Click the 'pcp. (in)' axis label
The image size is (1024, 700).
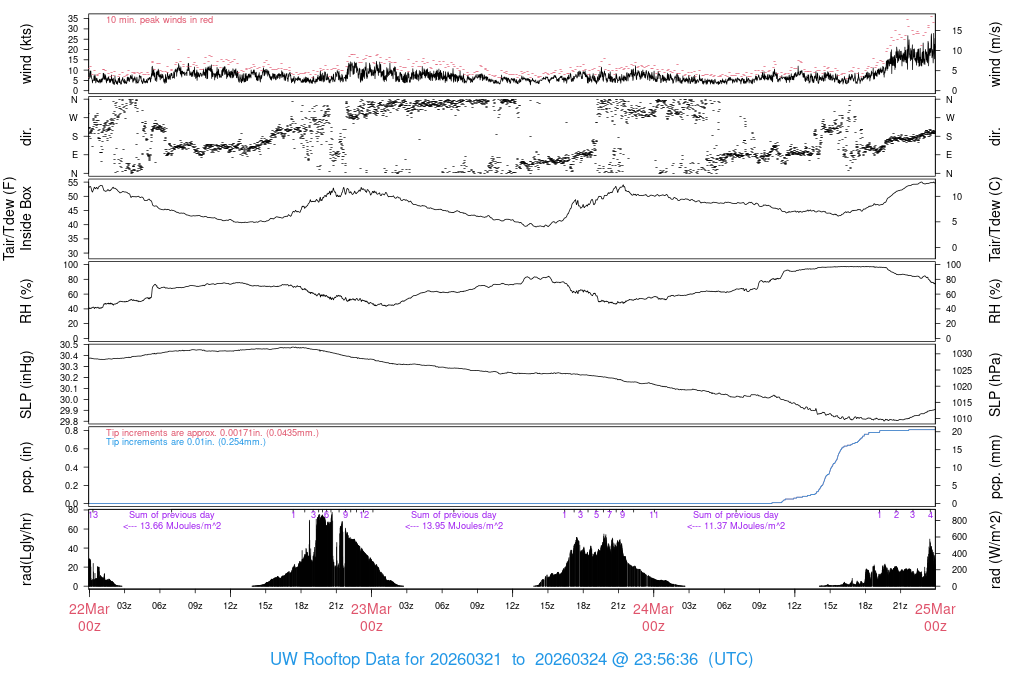(26, 466)
